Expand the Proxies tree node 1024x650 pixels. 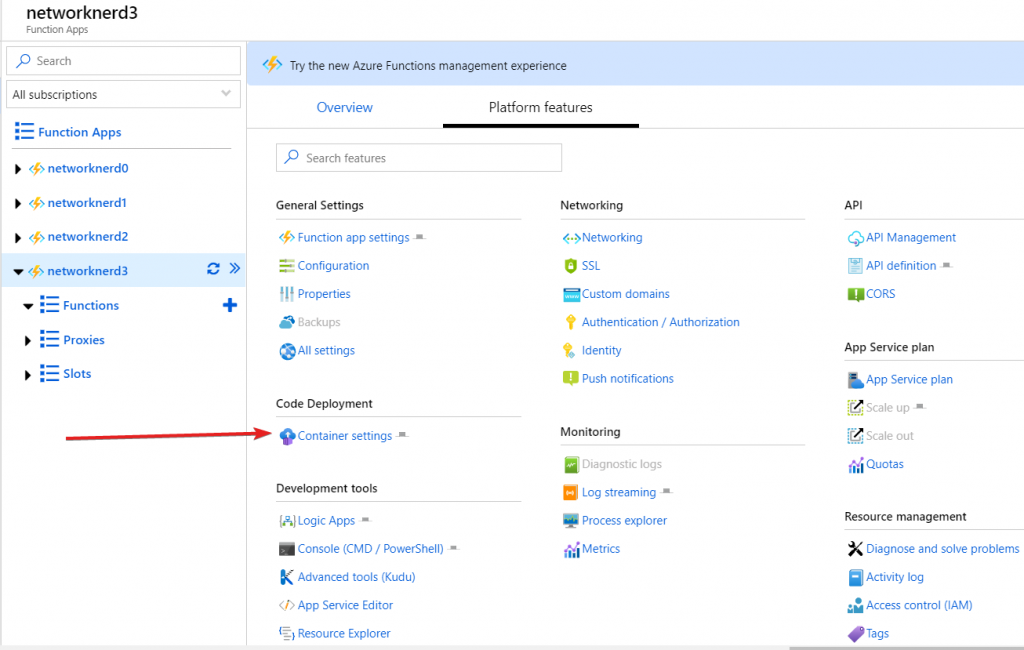27,340
